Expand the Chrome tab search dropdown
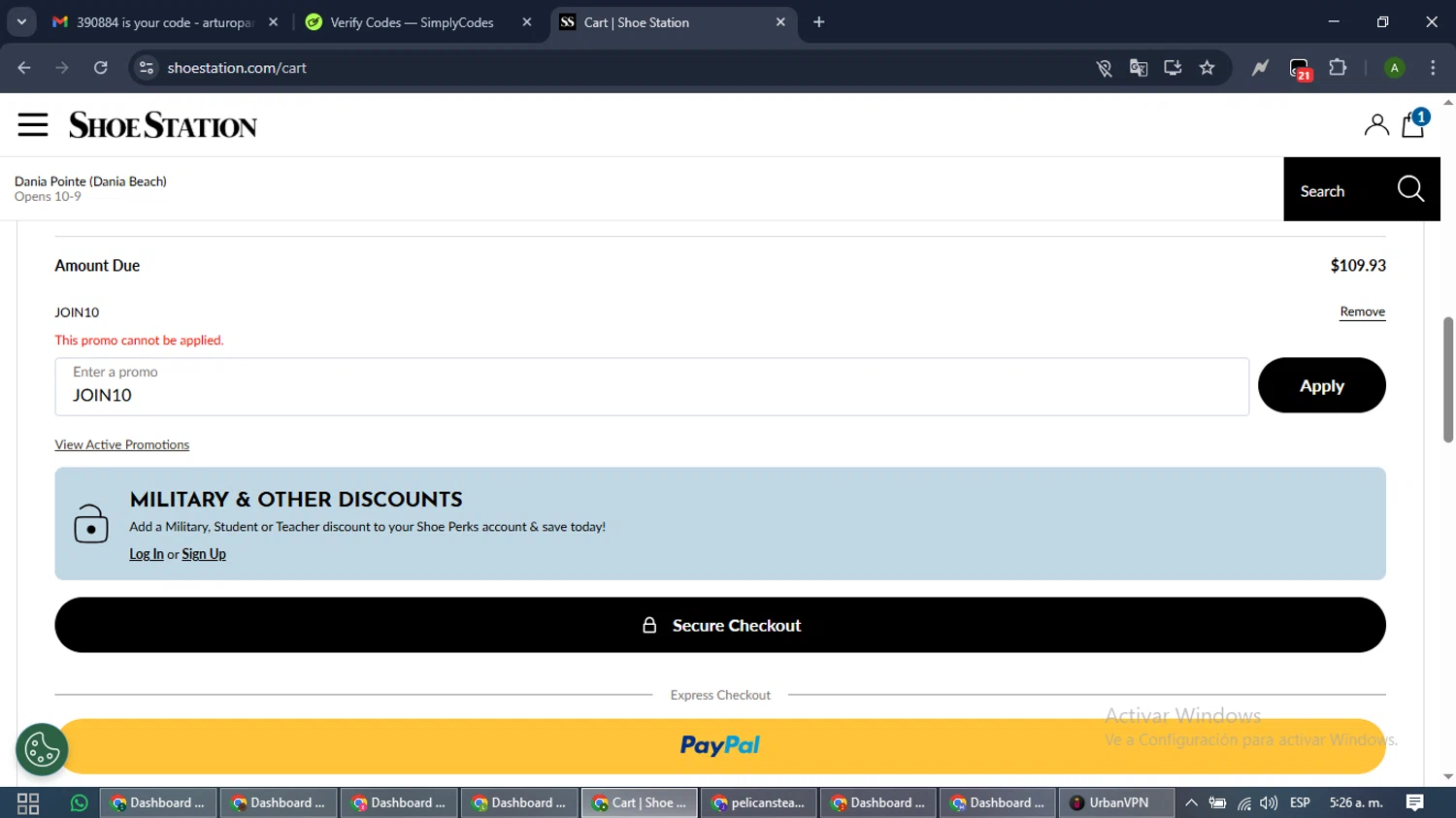The width and height of the screenshot is (1456, 818). pos(21,22)
